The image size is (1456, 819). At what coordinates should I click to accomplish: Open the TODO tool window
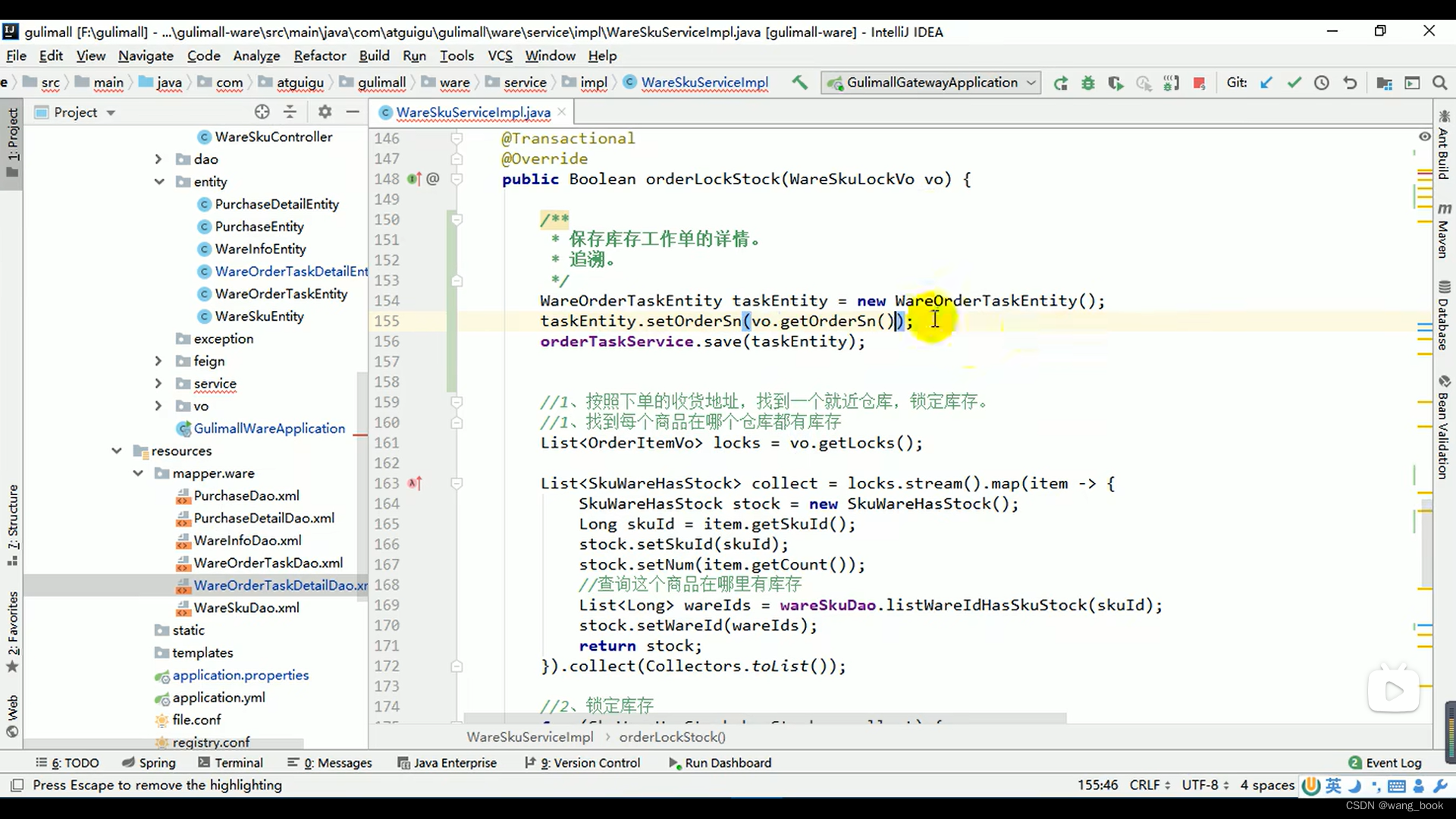point(67,763)
